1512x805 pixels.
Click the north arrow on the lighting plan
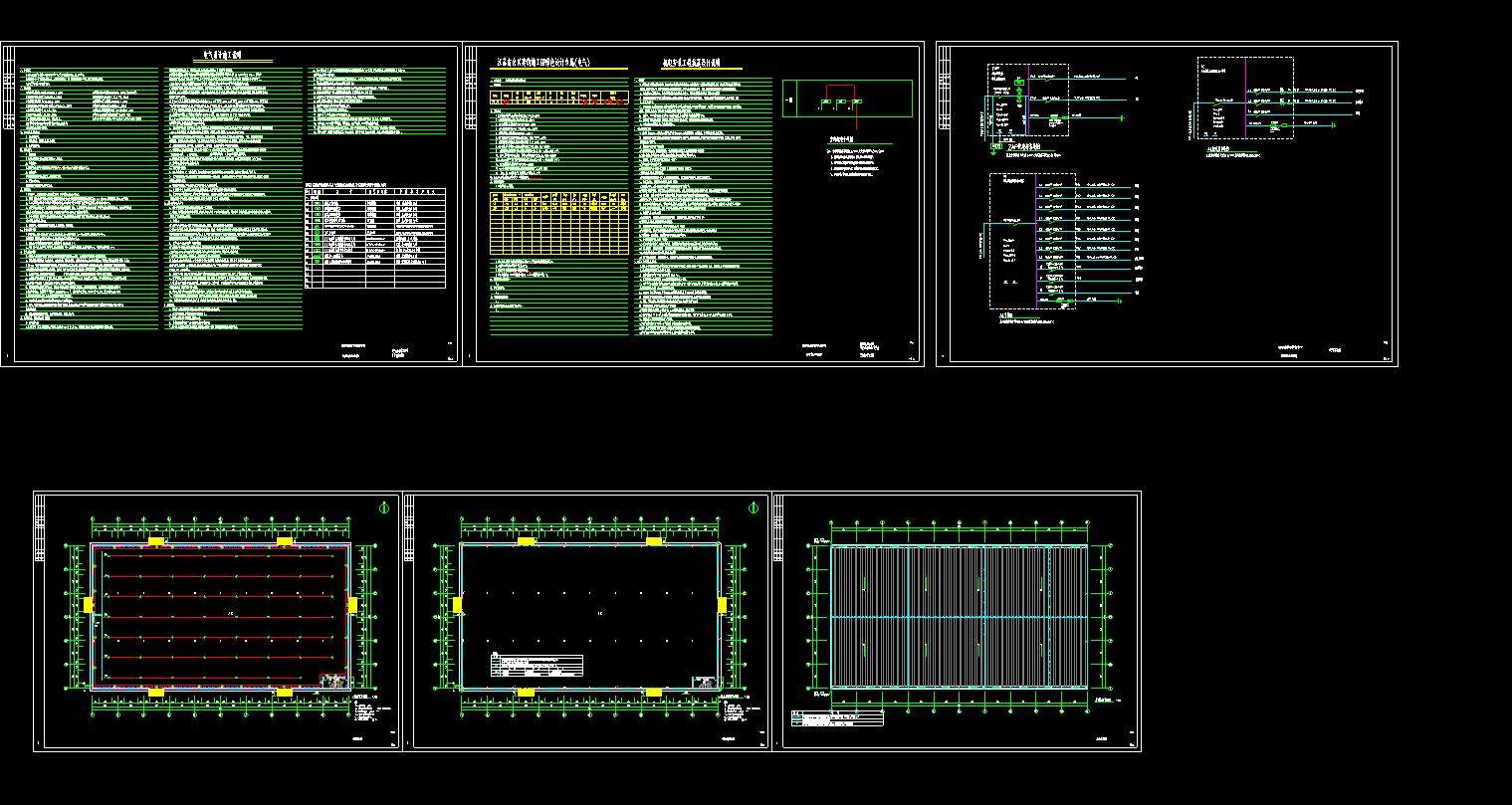tap(384, 508)
